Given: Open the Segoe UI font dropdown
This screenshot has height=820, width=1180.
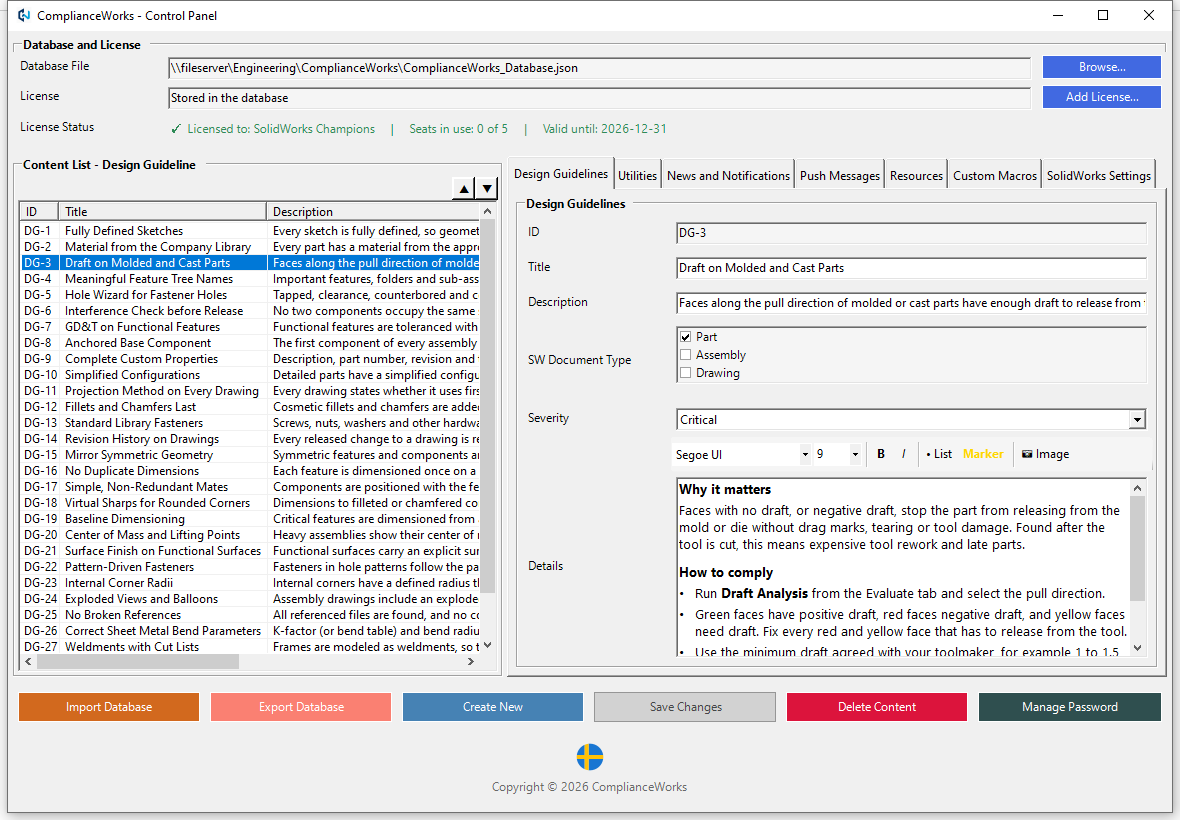Looking at the screenshot, I should click(804, 454).
